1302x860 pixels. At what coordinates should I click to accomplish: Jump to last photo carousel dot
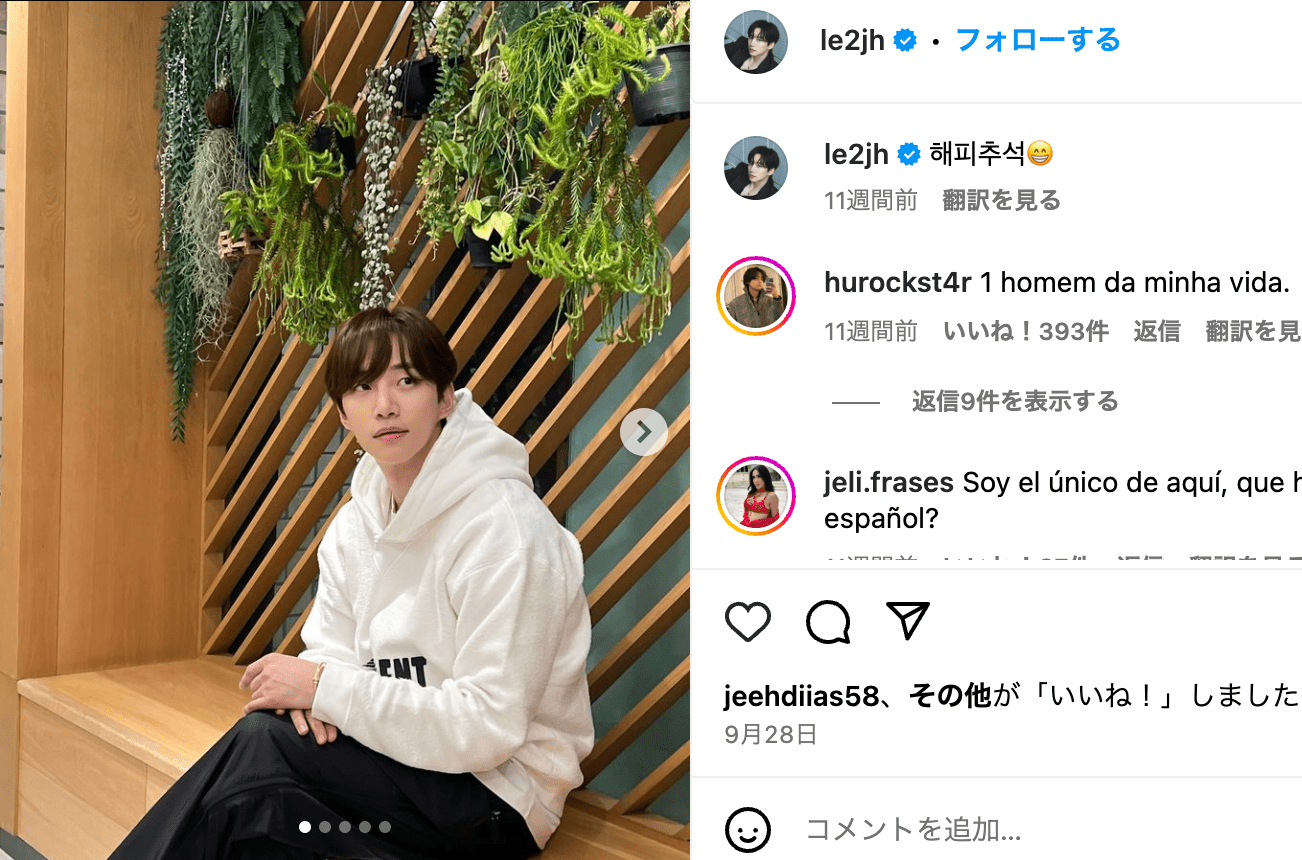pyautogui.click(x=385, y=827)
